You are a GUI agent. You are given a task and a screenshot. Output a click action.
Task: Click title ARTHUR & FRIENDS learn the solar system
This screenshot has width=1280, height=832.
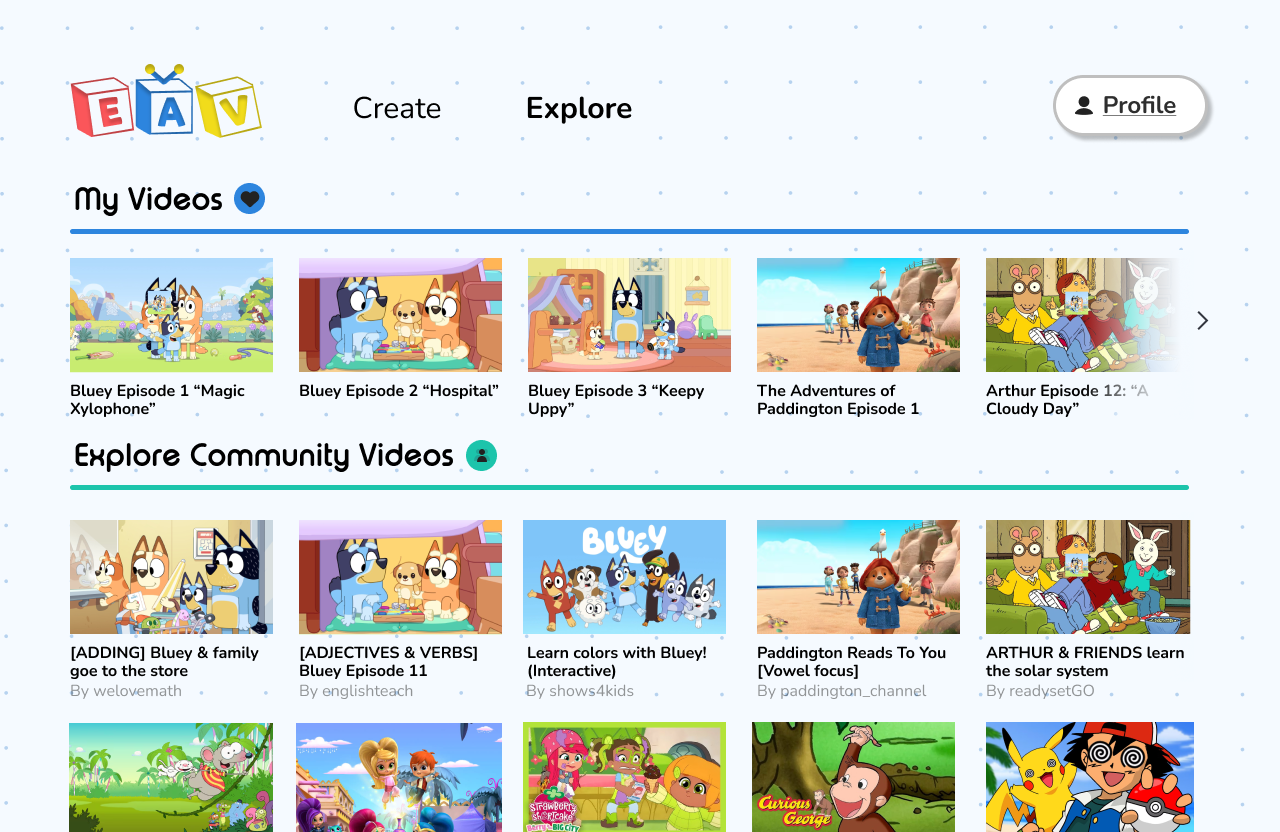tap(1085, 662)
